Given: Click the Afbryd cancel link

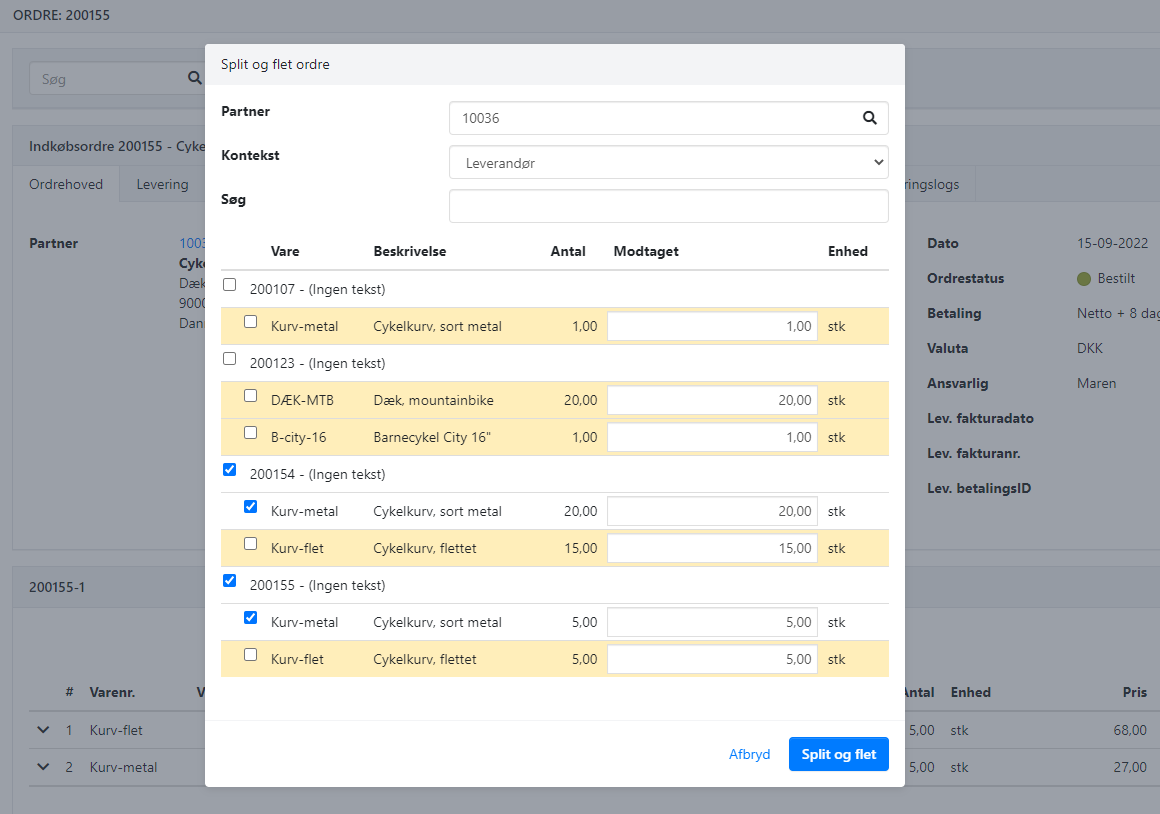Looking at the screenshot, I should pos(749,754).
